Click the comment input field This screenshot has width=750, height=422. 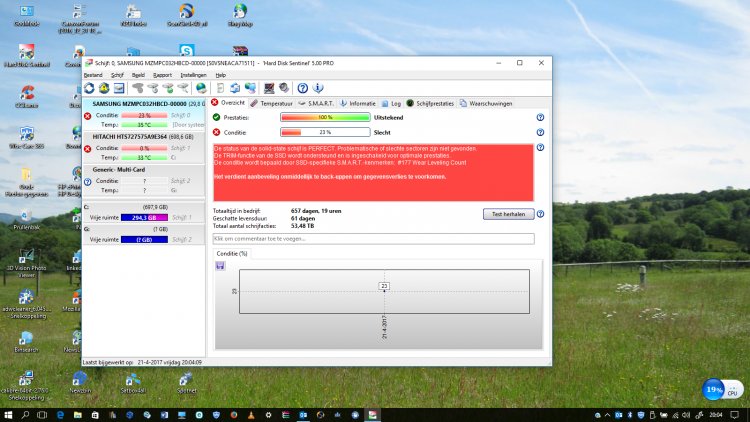click(x=373, y=239)
